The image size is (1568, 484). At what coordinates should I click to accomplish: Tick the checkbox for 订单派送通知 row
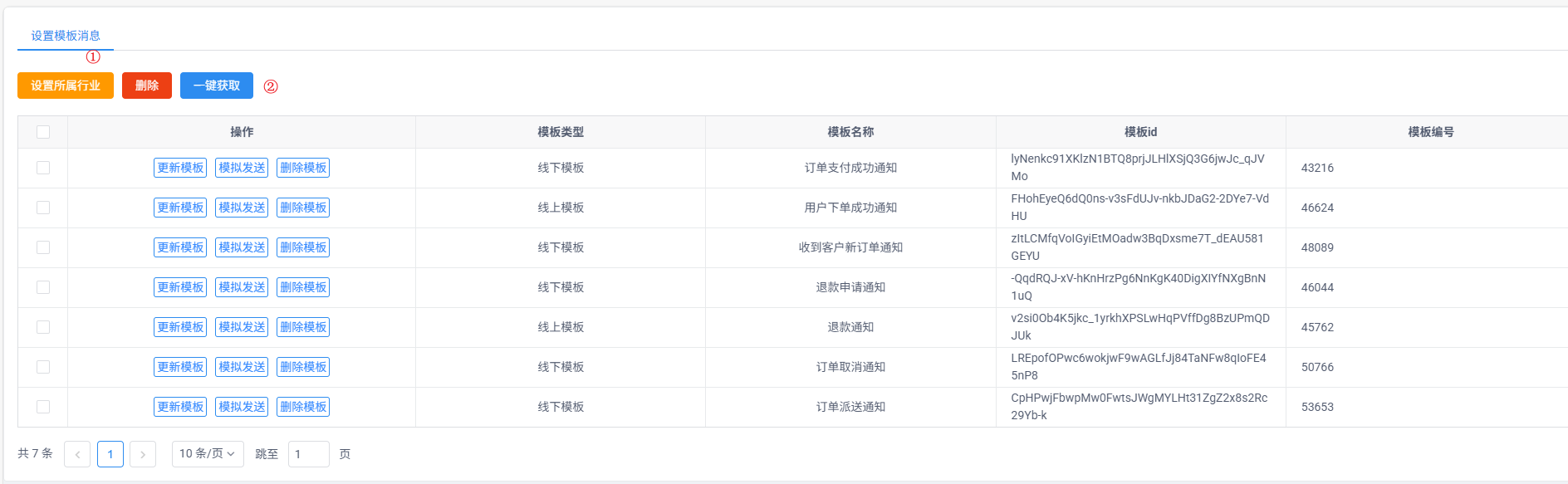point(43,407)
